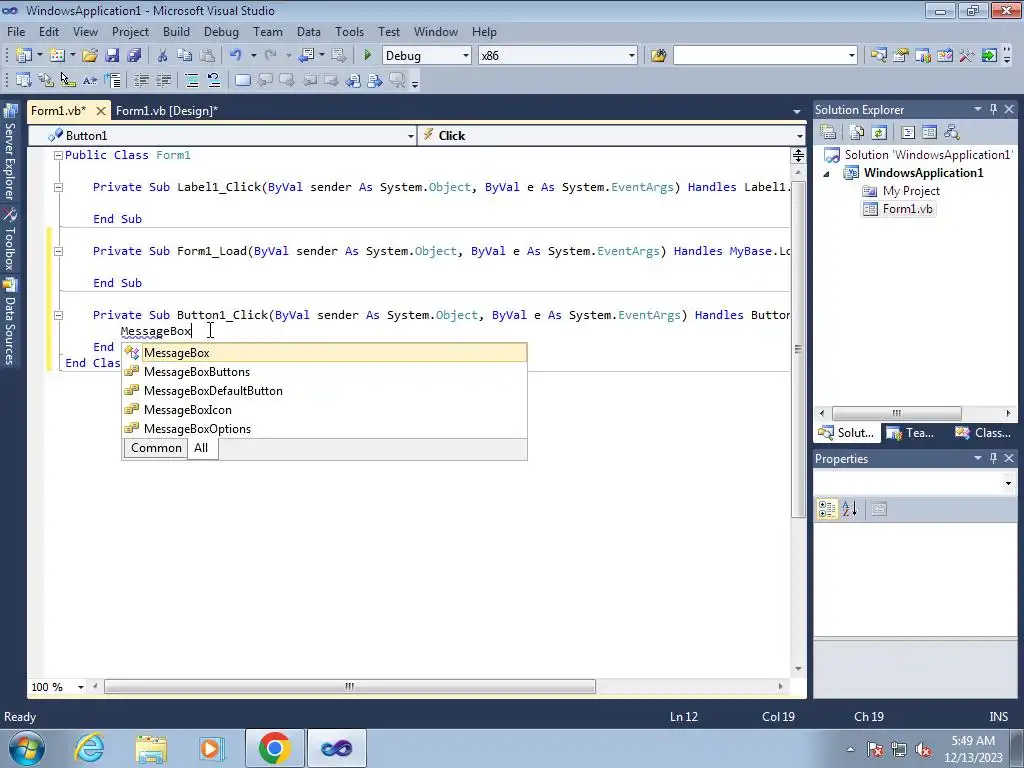The image size is (1024, 768).
Task: Click the Refresh icon in Solution Explorer
Action: click(x=879, y=133)
